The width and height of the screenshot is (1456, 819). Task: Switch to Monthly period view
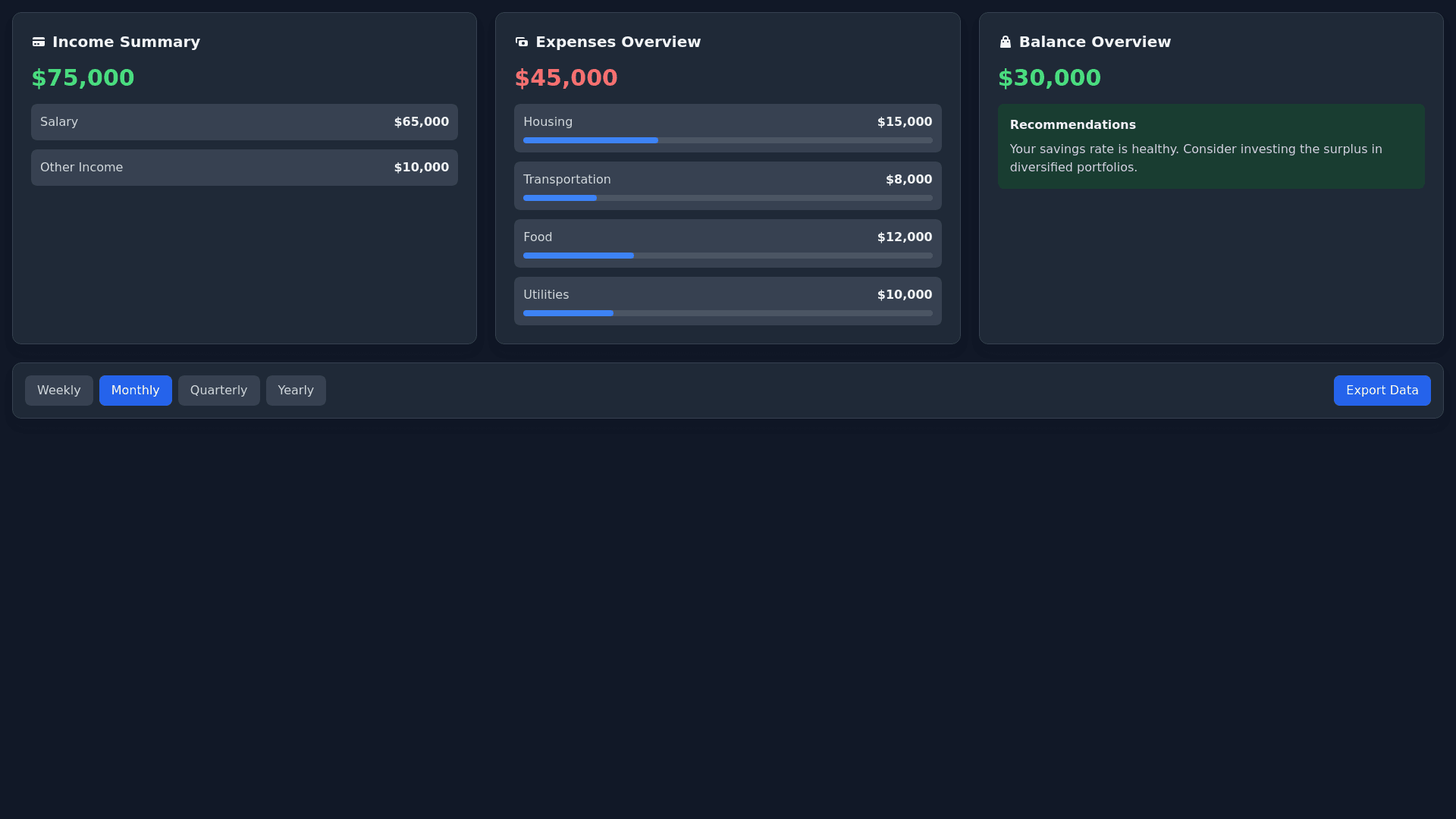[136, 391]
